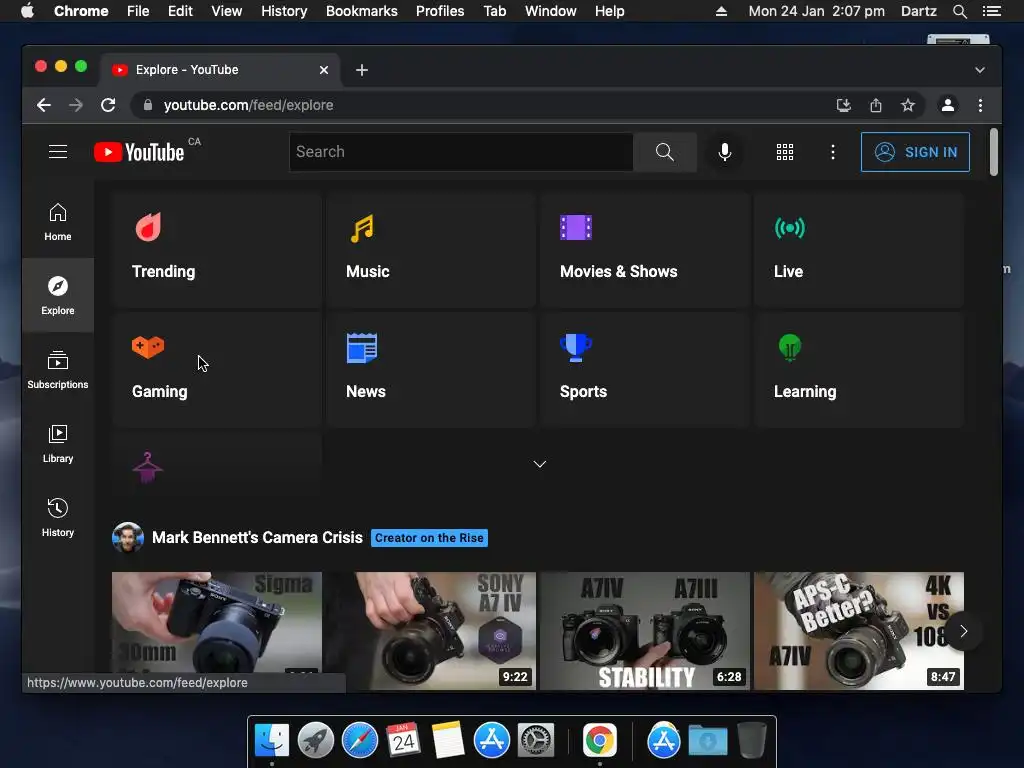Click the install app icon in address bar
1024x768 pixels.
pos(844,105)
